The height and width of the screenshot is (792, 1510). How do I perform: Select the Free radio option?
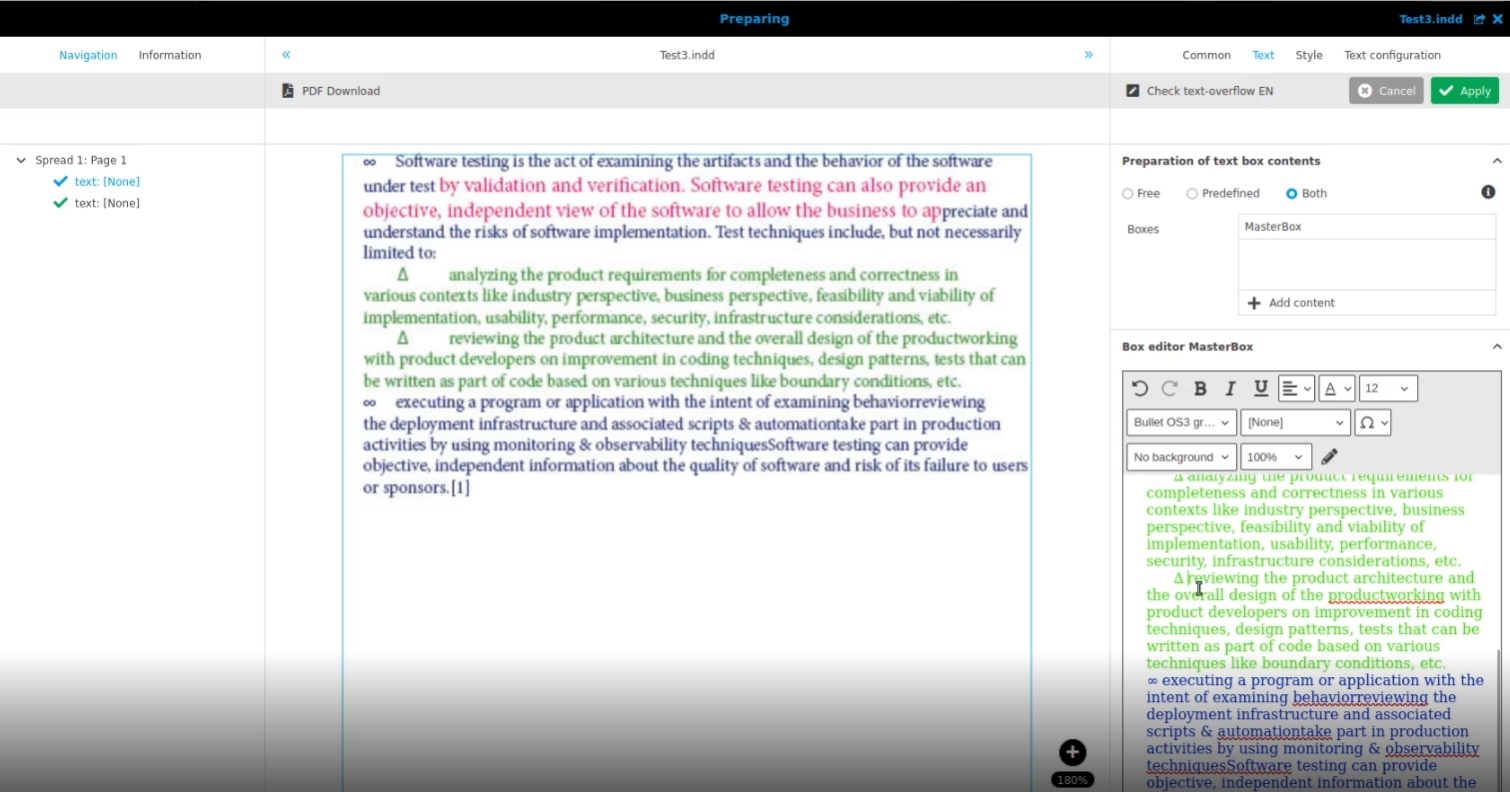tap(1128, 194)
